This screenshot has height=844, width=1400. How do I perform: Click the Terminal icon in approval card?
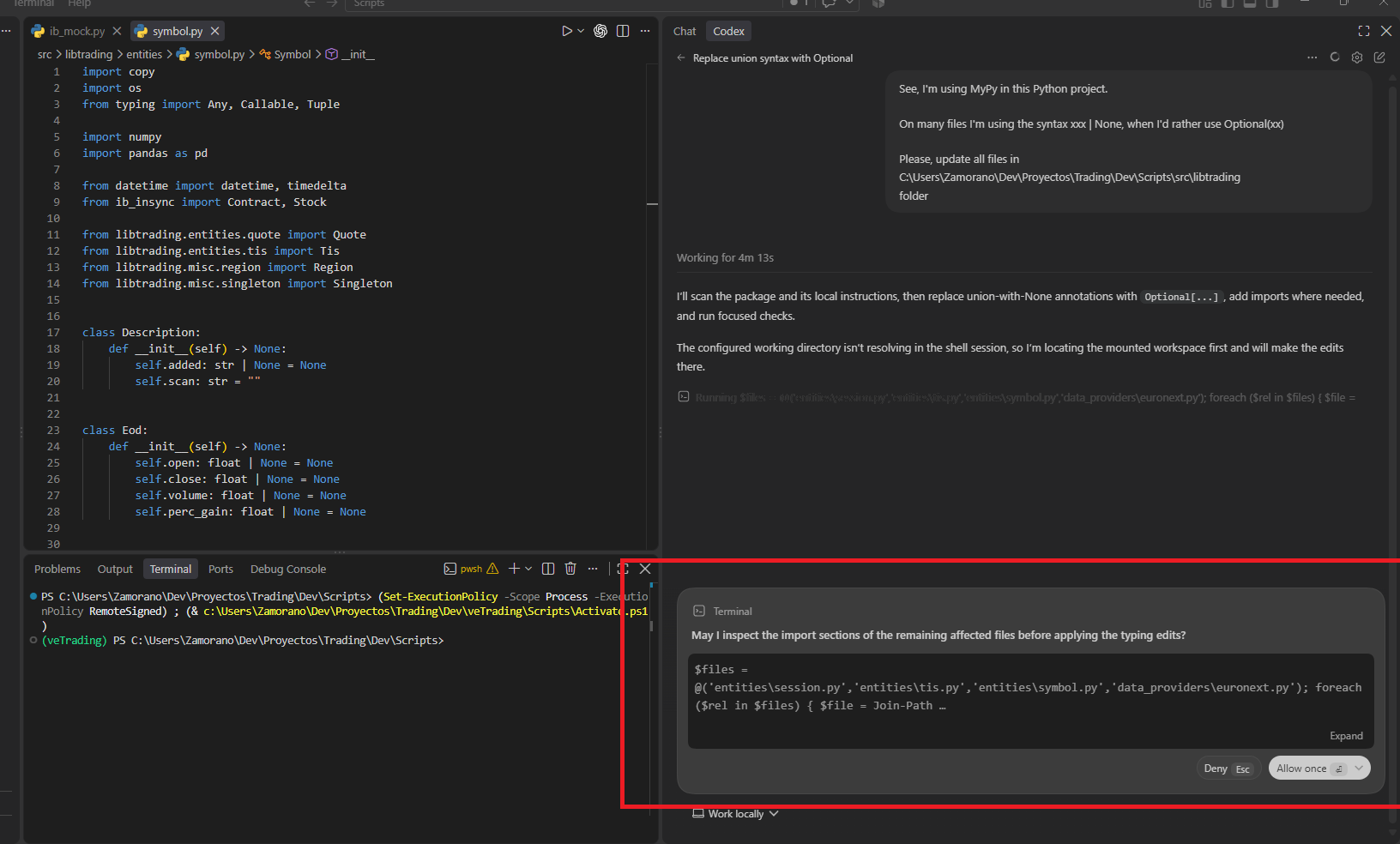(699, 612)
